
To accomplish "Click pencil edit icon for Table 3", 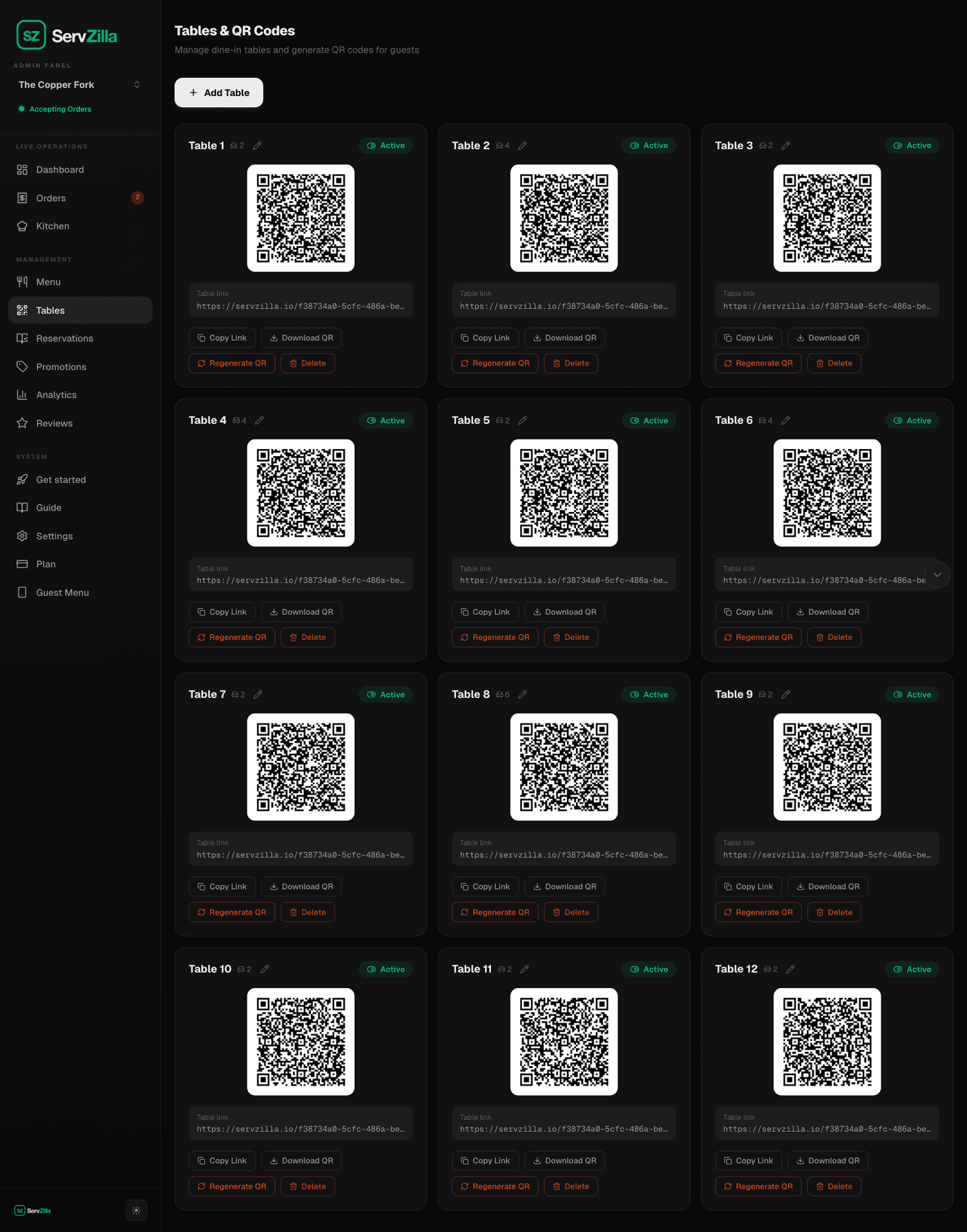I will pyautogui.click(x=786, y=146).
